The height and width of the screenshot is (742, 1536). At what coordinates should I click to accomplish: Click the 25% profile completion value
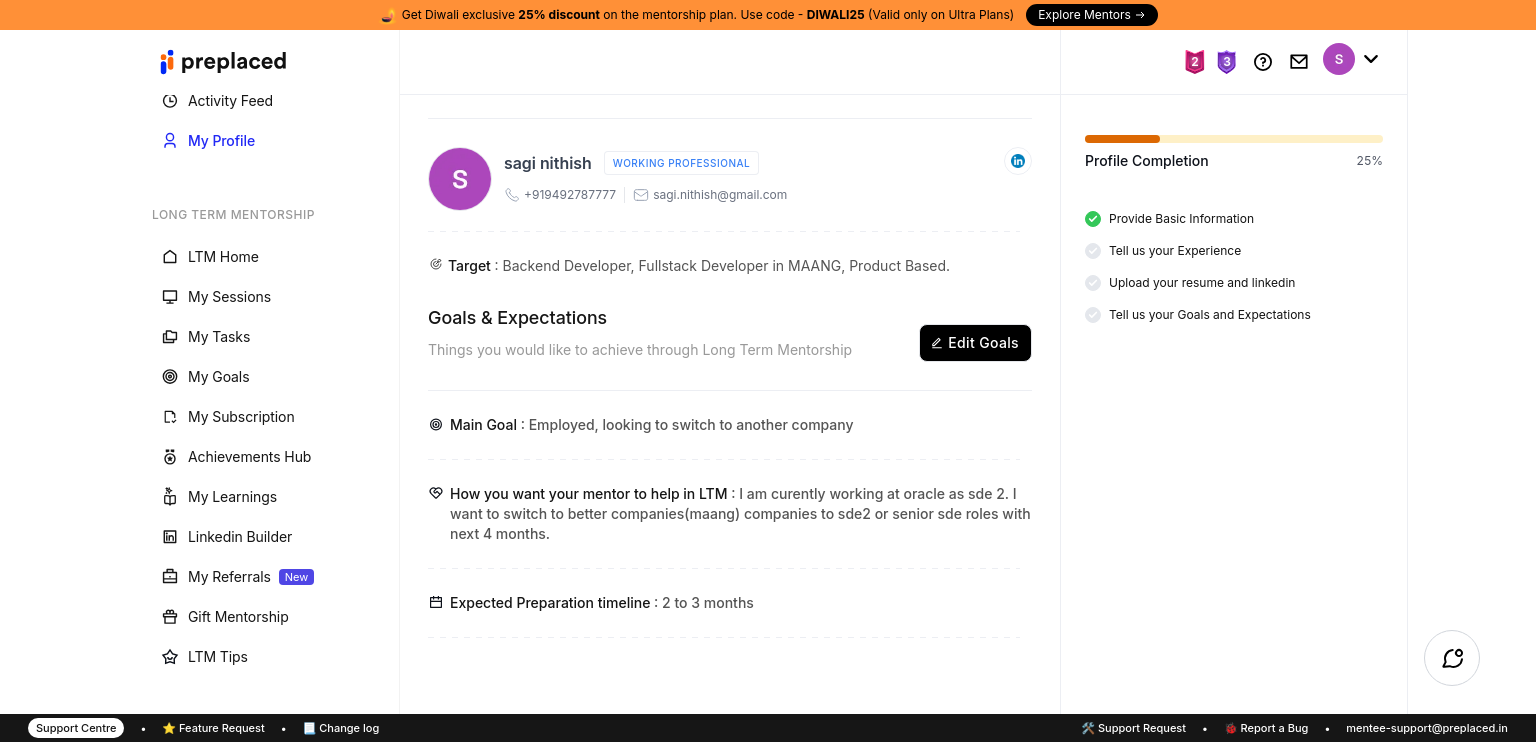tap(1369, 161)
